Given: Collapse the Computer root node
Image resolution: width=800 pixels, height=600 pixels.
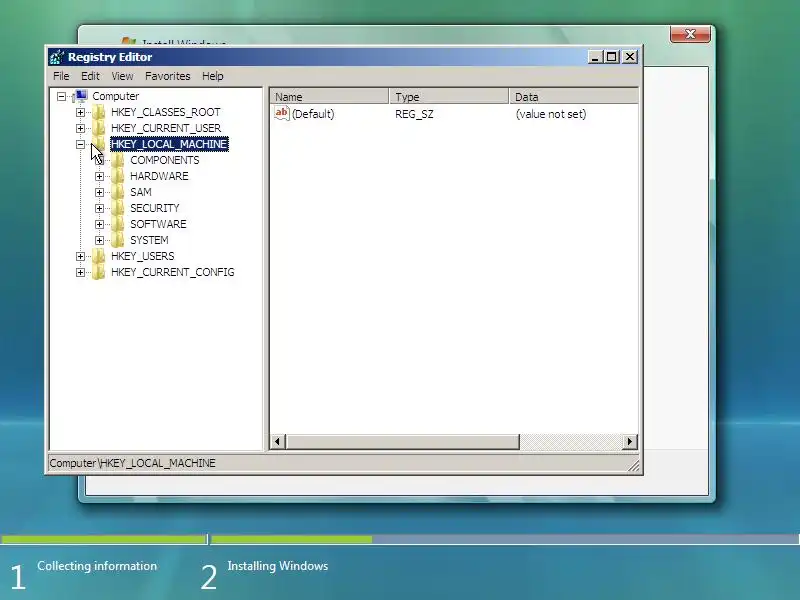Looking at the screenshot, I should [61, 96].
